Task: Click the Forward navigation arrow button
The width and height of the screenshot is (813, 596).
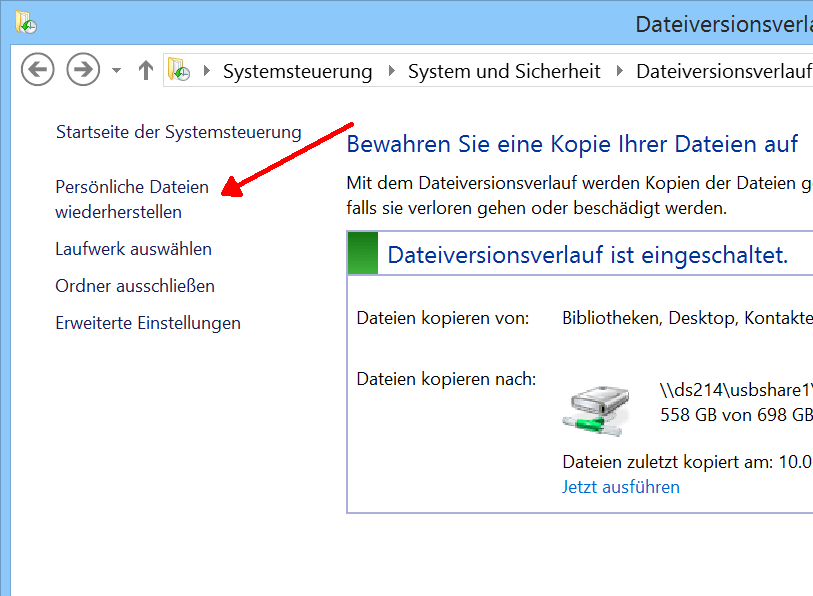Action: (x=83, y=70)
